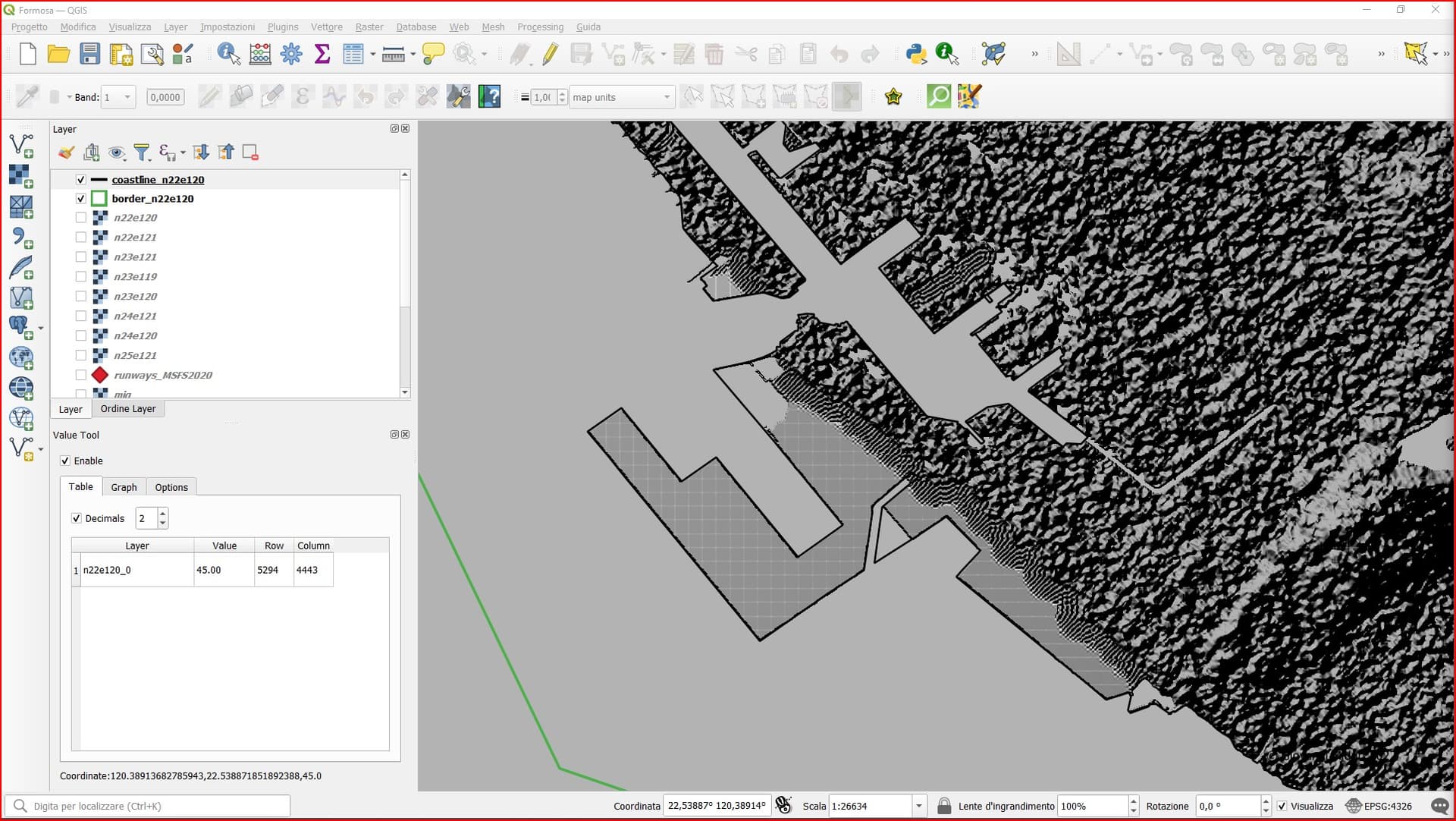Toggle the Visualizza rendering checkbox
The image size is (1456, 821).
pyautogui.click(x=1282, y=807)
